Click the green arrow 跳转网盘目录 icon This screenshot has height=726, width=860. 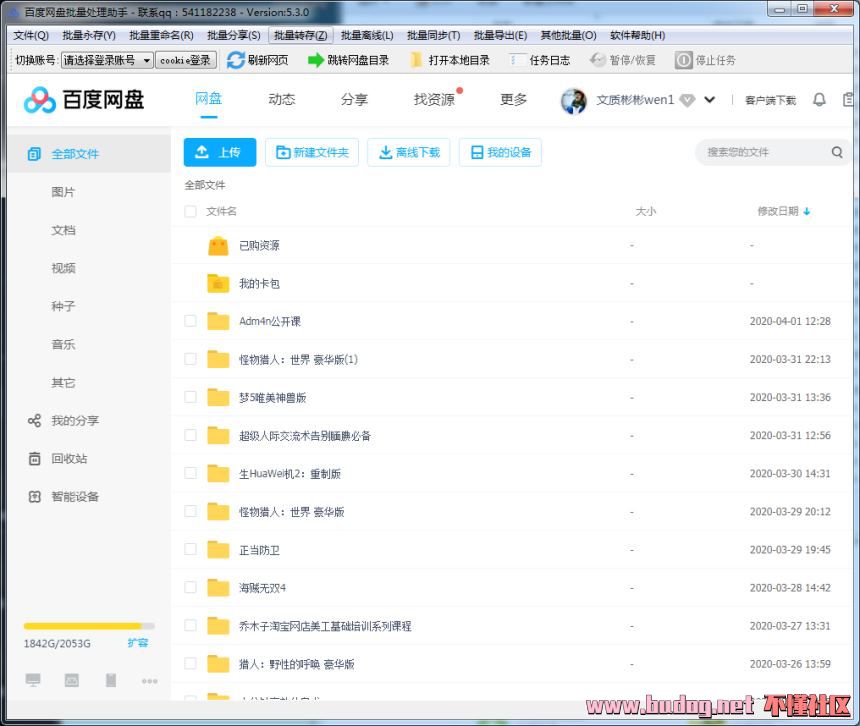315,60
